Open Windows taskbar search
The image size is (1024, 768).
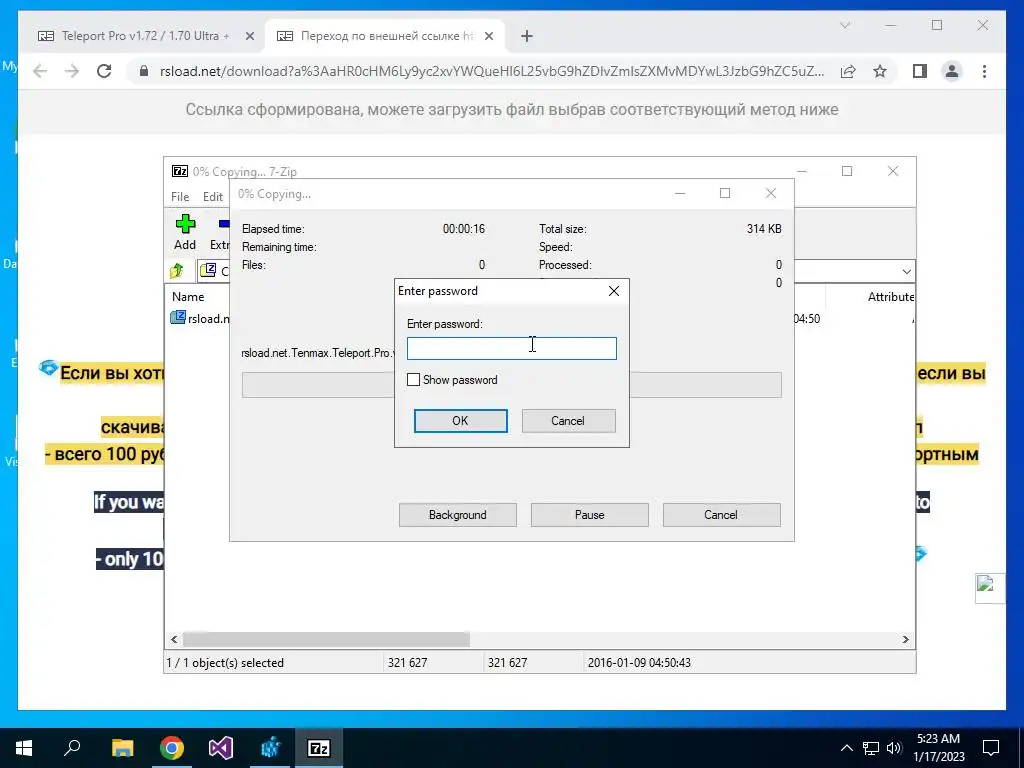(72, 748)
